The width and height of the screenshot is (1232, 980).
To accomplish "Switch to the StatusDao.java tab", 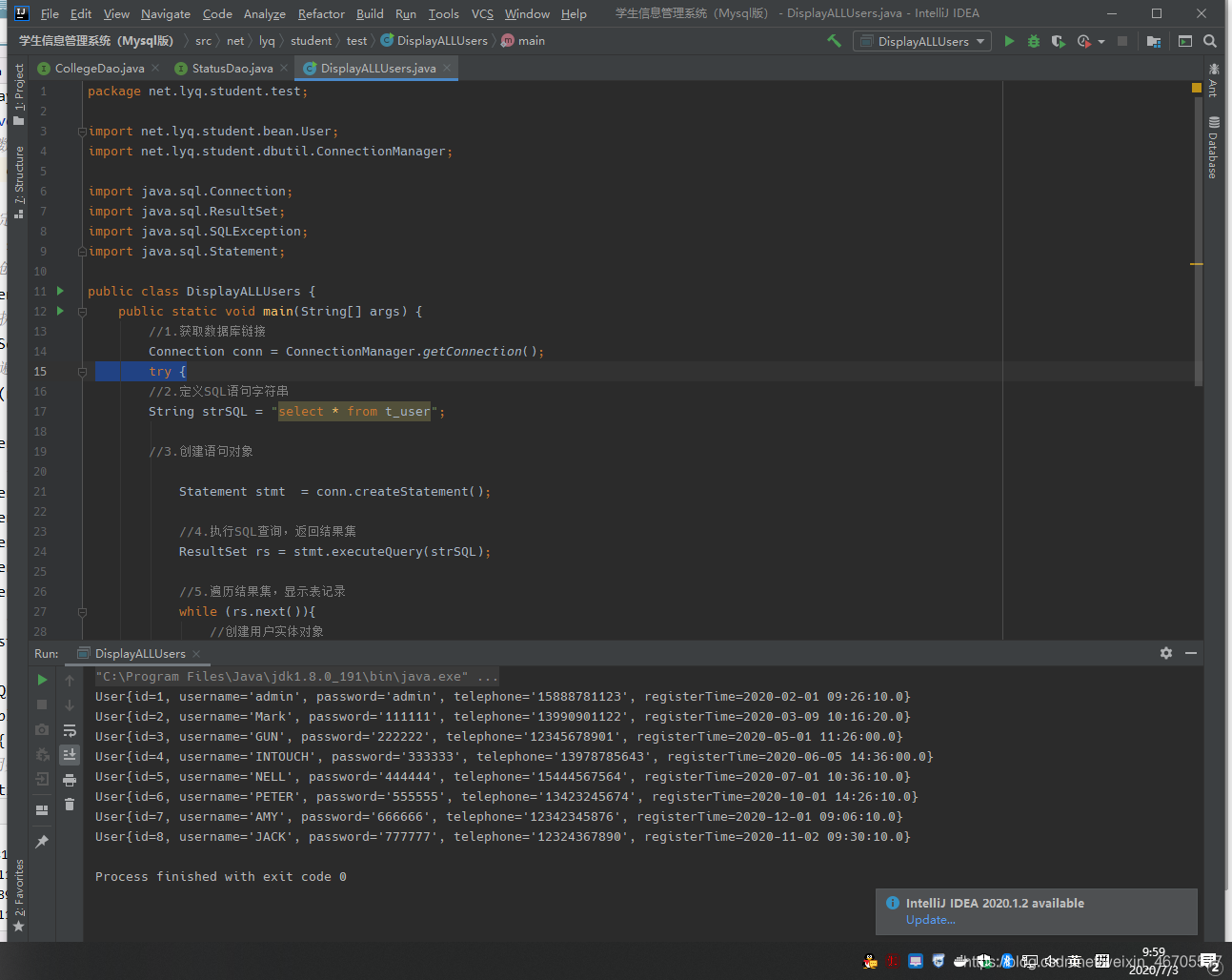I will 232,68.
